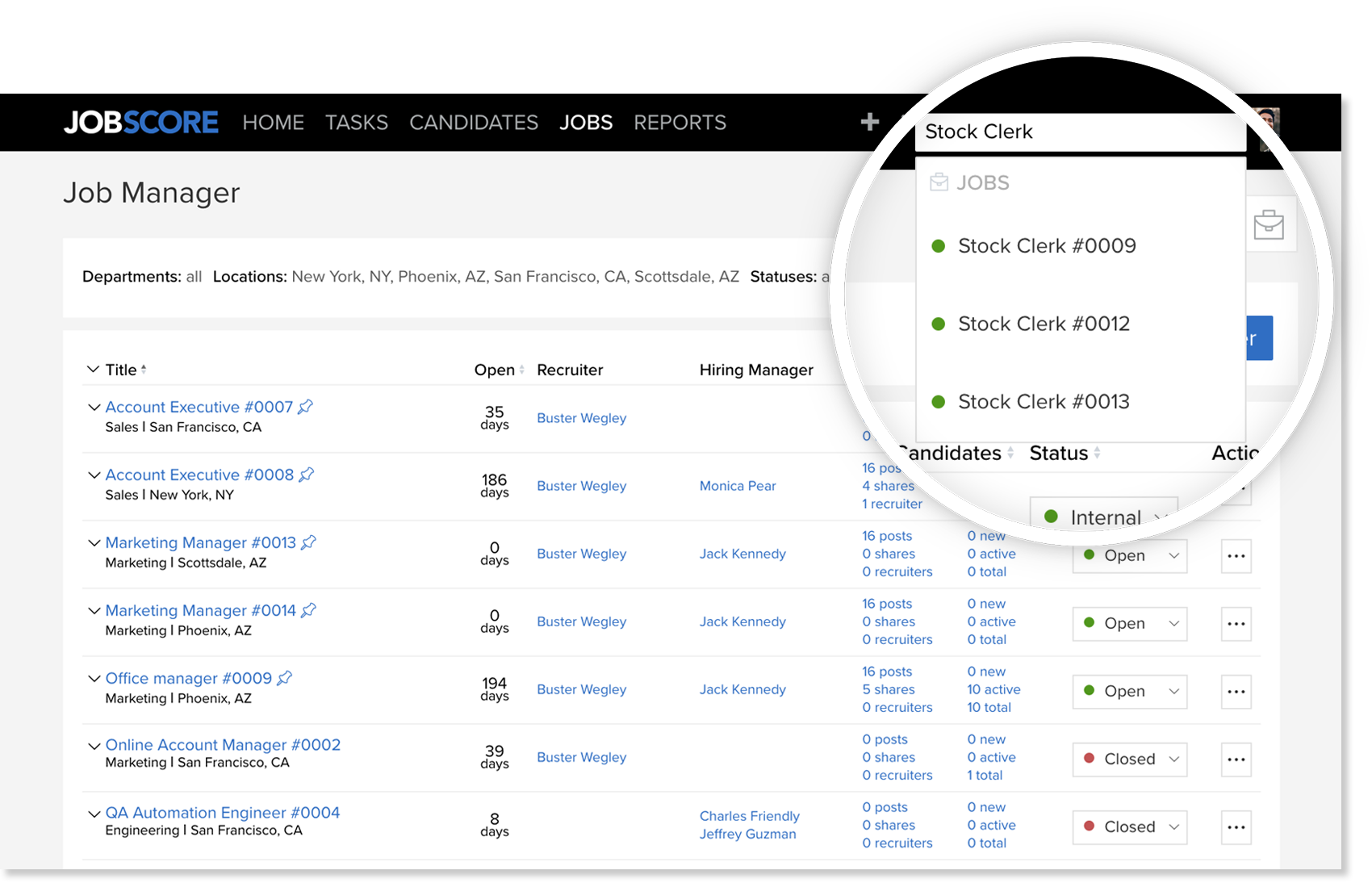Screen dimensions: 1372x883
Task: Open Office manager #0009 job link
Action: [189, 678]
